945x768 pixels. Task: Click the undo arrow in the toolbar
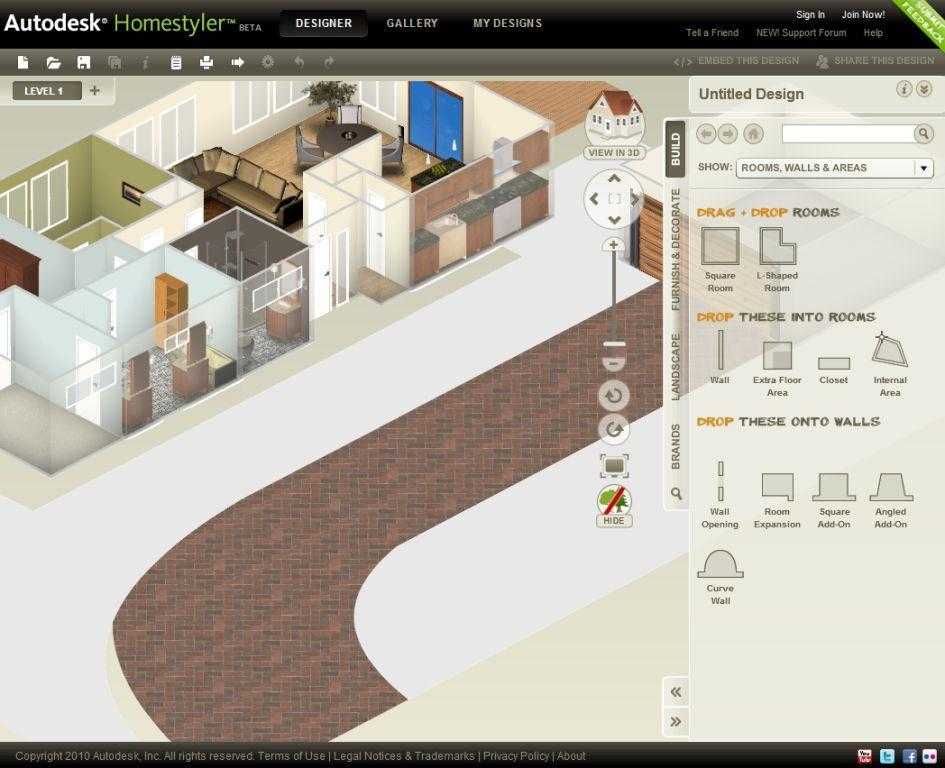pos(299,61)
